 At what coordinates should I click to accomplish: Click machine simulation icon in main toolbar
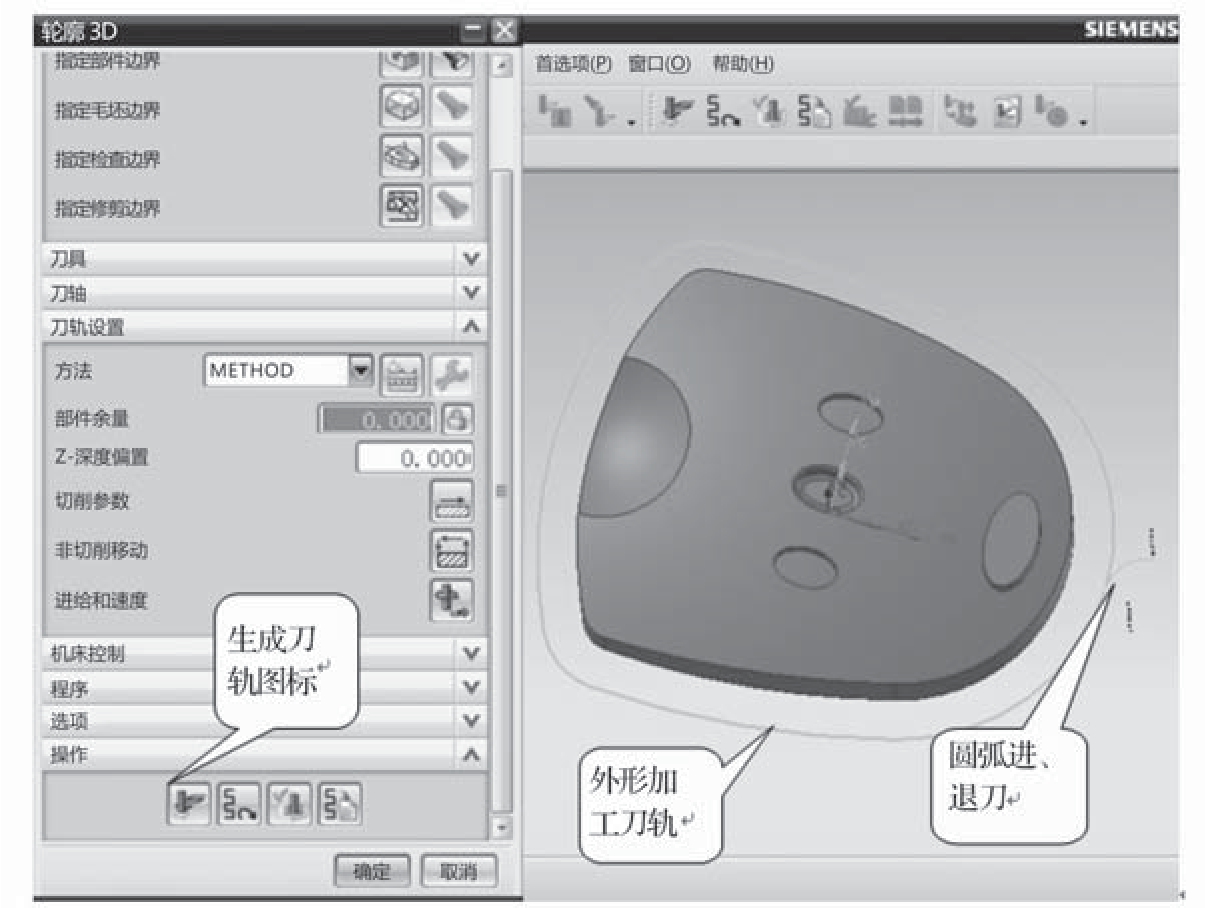tap(859, 111)
